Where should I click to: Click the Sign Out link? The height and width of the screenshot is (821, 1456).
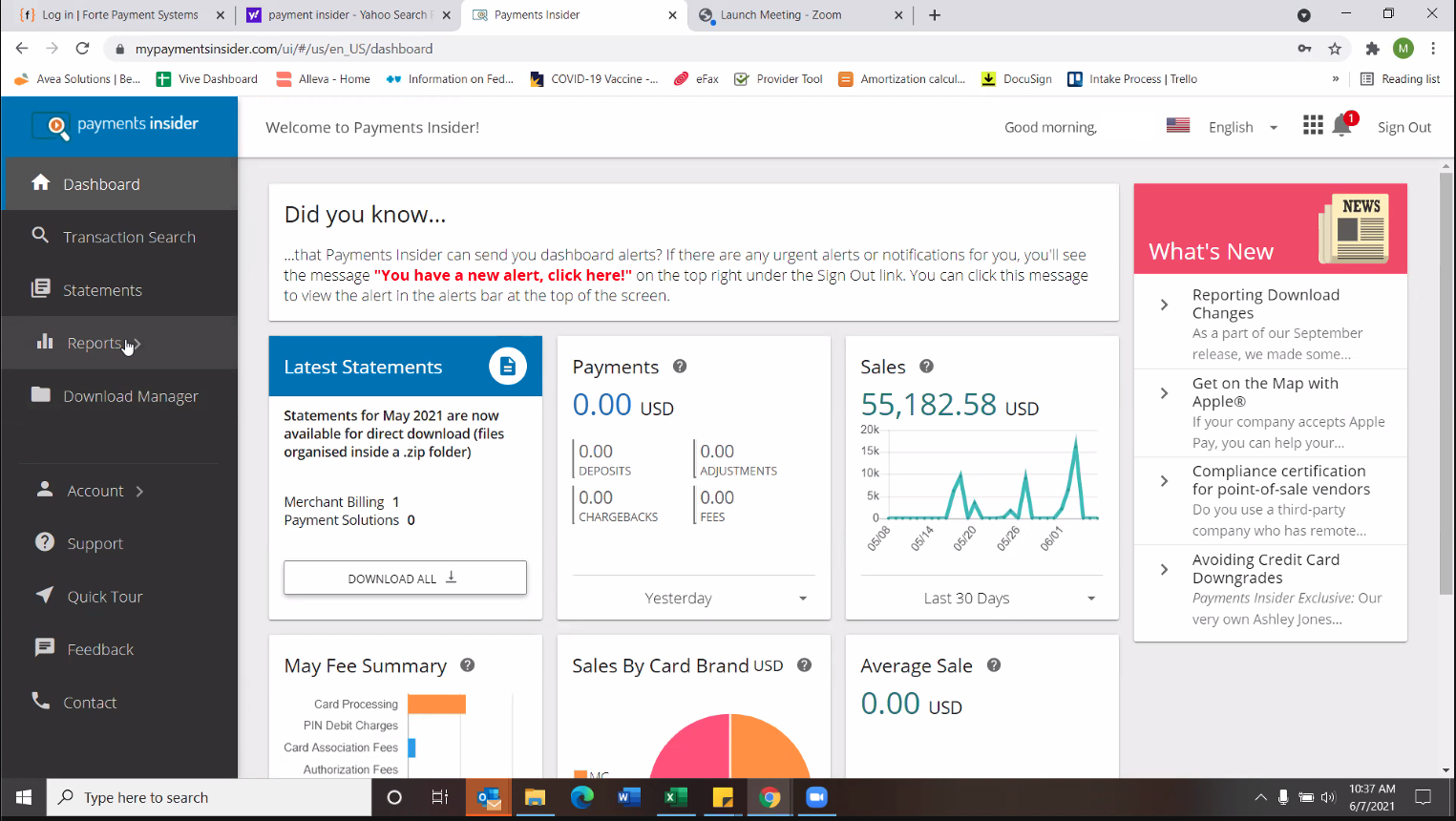coord(1404,126)
